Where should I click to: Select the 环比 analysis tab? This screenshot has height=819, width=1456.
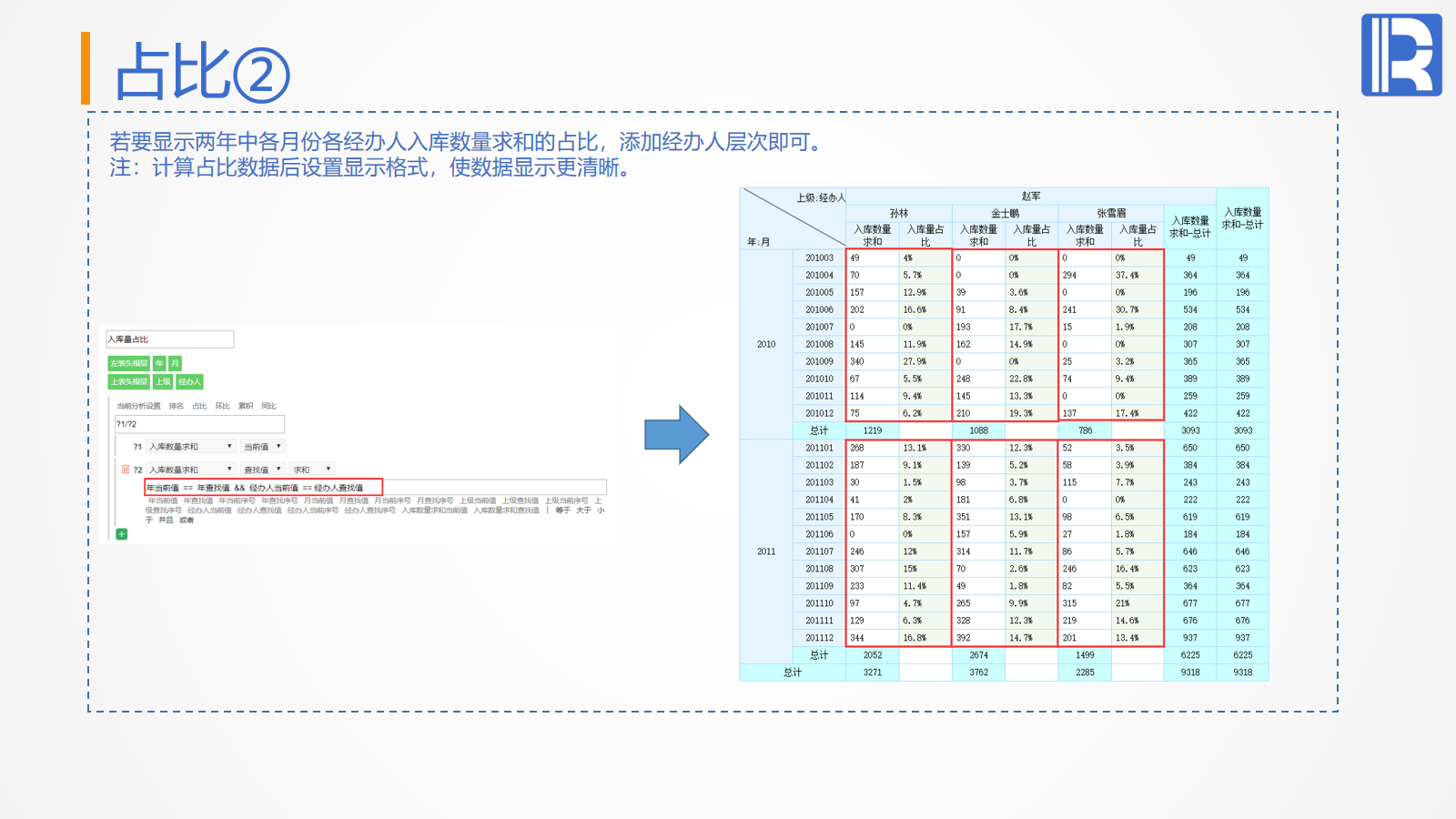click(x=223, y=406)
